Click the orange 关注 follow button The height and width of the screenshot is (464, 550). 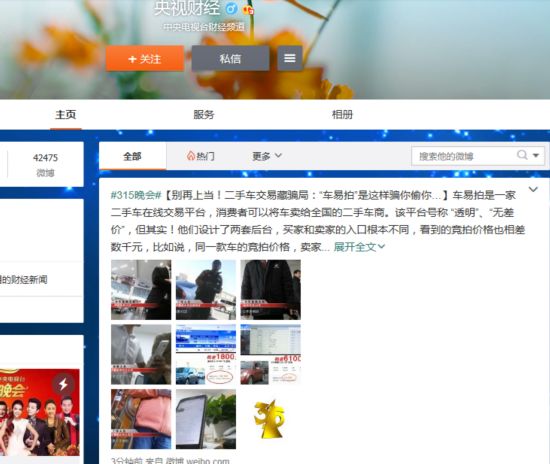click(145, 58)
